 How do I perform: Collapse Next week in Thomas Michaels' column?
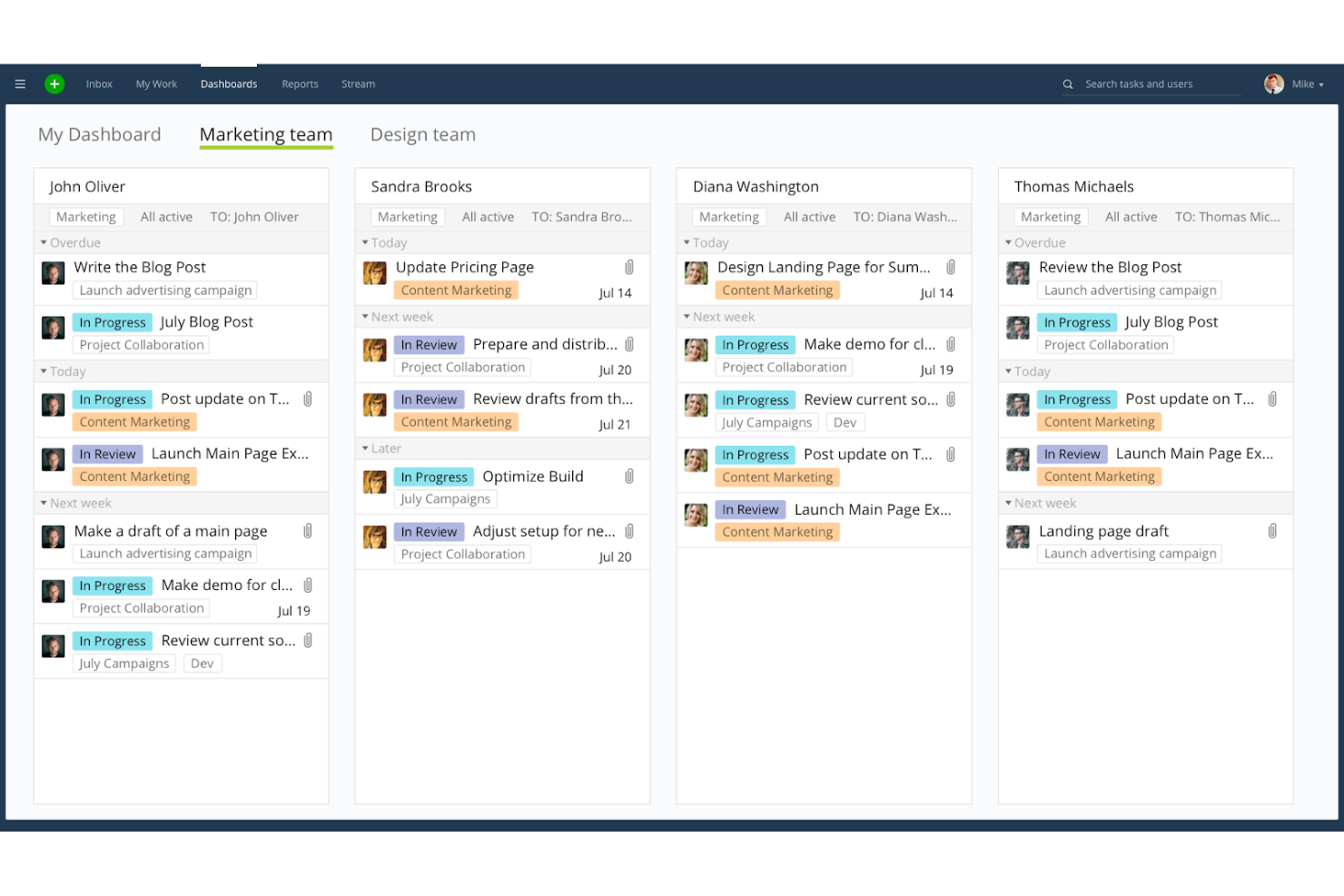point(1009,502)
